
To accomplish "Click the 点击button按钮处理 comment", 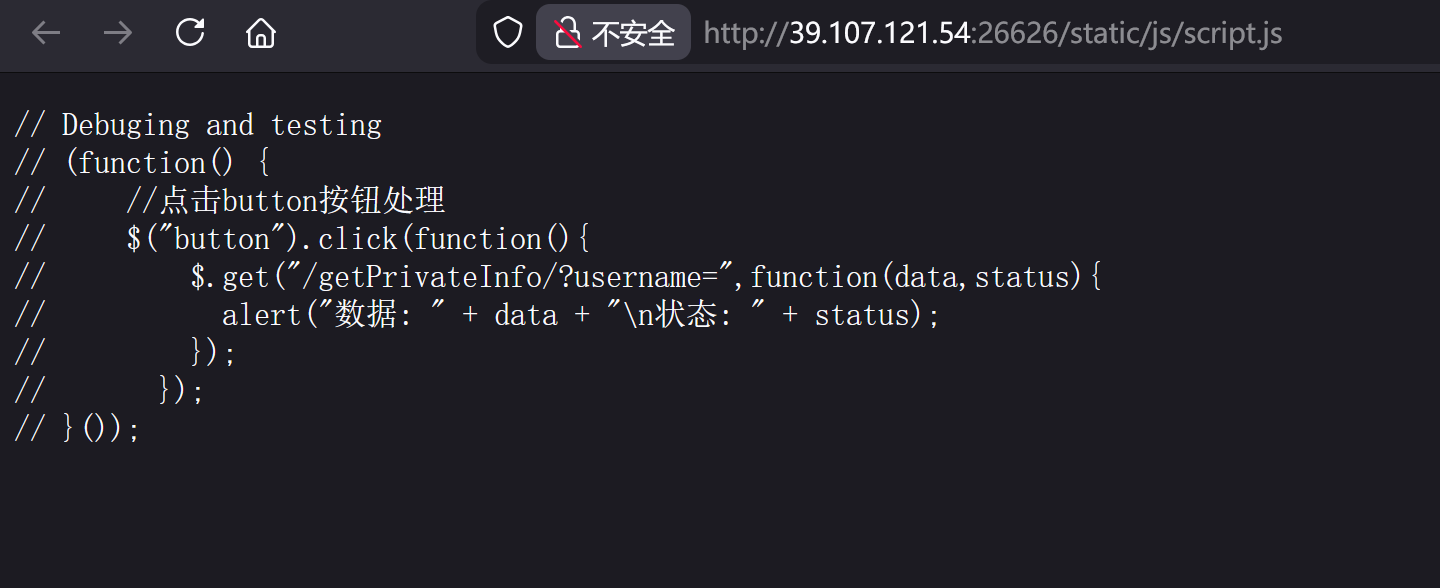I will click(x=302, y=201).
